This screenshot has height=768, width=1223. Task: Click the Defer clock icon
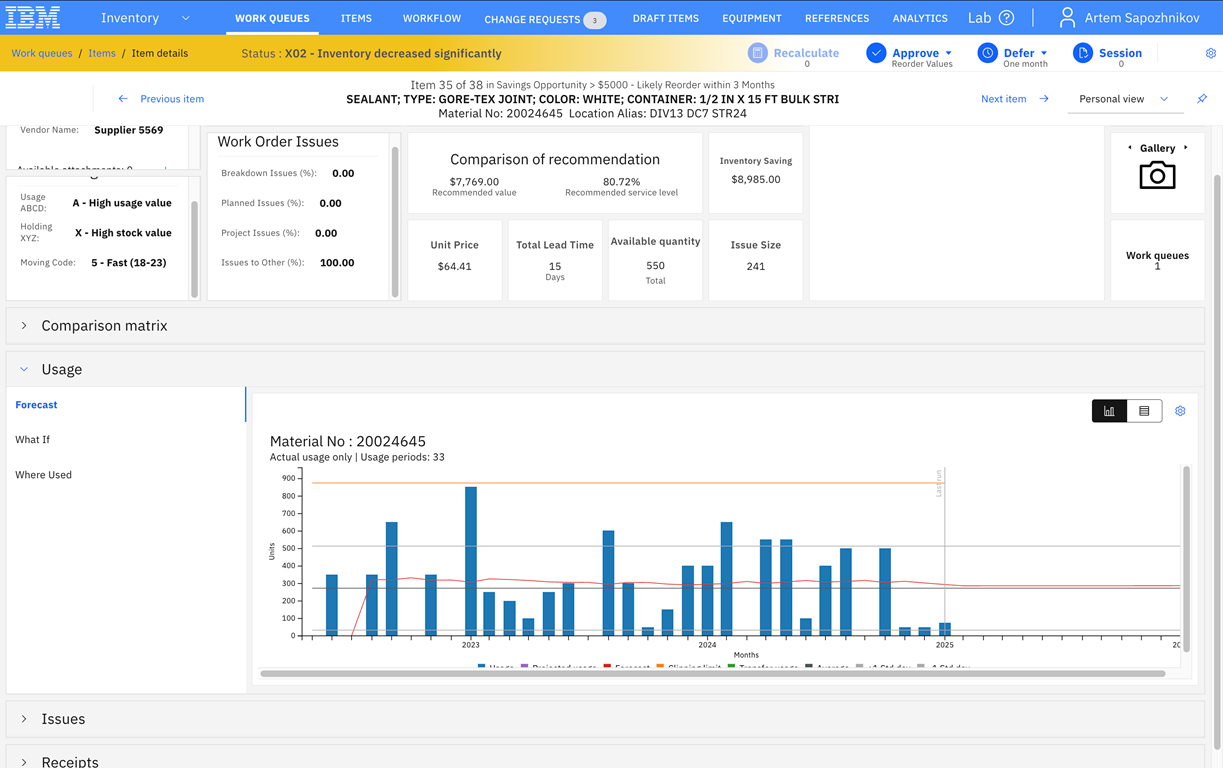tap(987, 53)
